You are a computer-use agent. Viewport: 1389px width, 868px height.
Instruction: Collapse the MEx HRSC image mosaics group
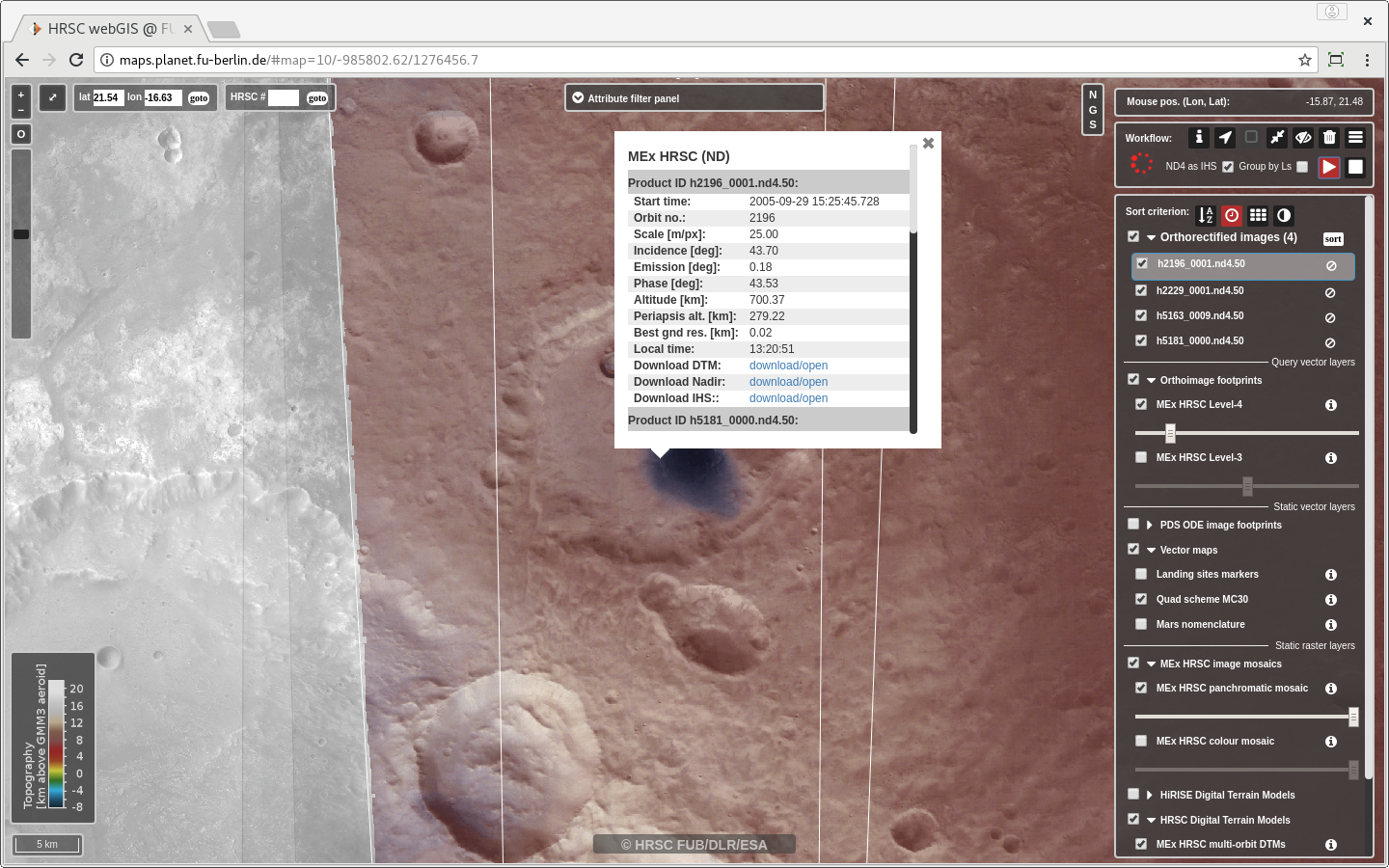[1151, 664]
